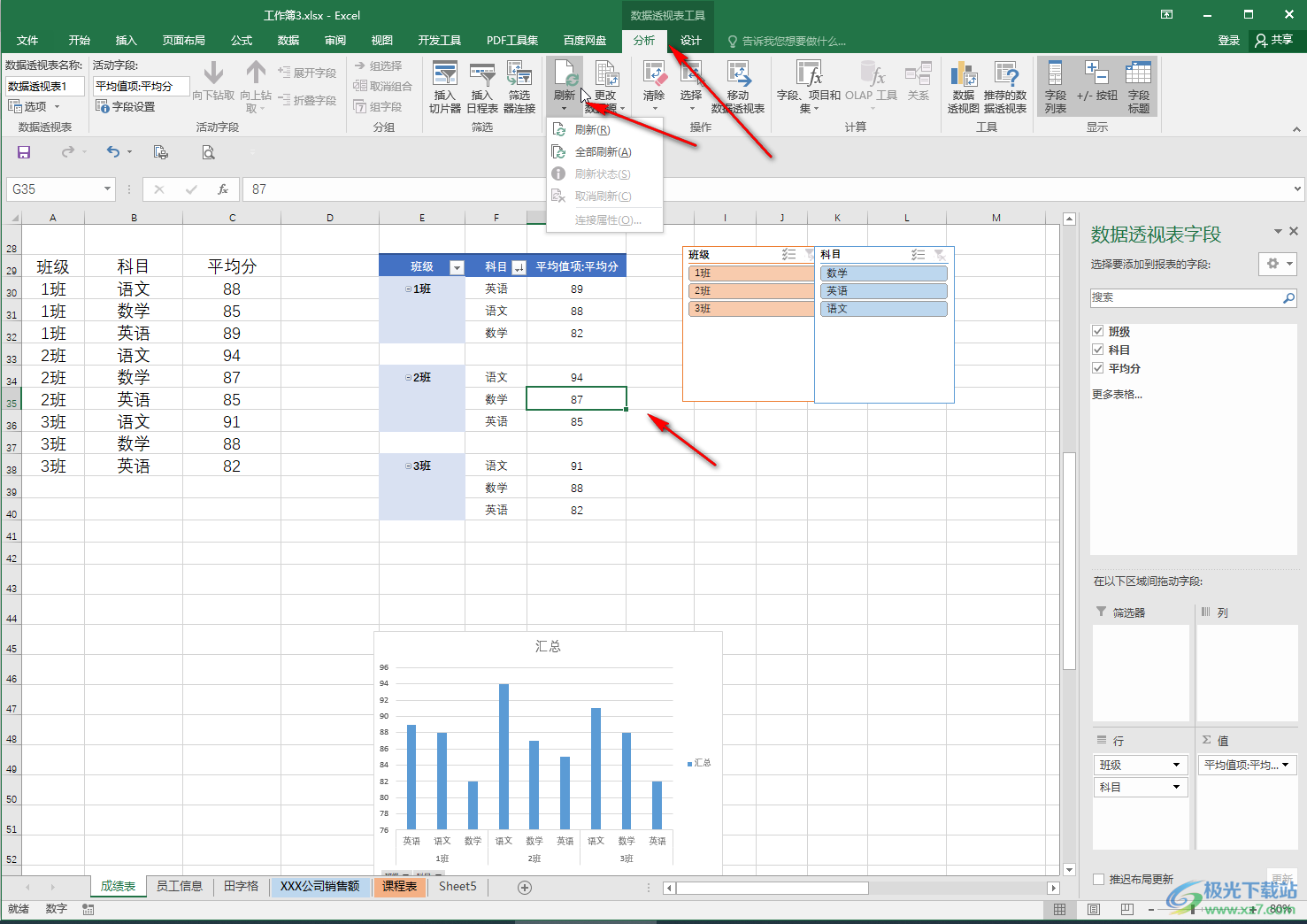Switch to the 课程表 sheet tab

click(400, 886)
